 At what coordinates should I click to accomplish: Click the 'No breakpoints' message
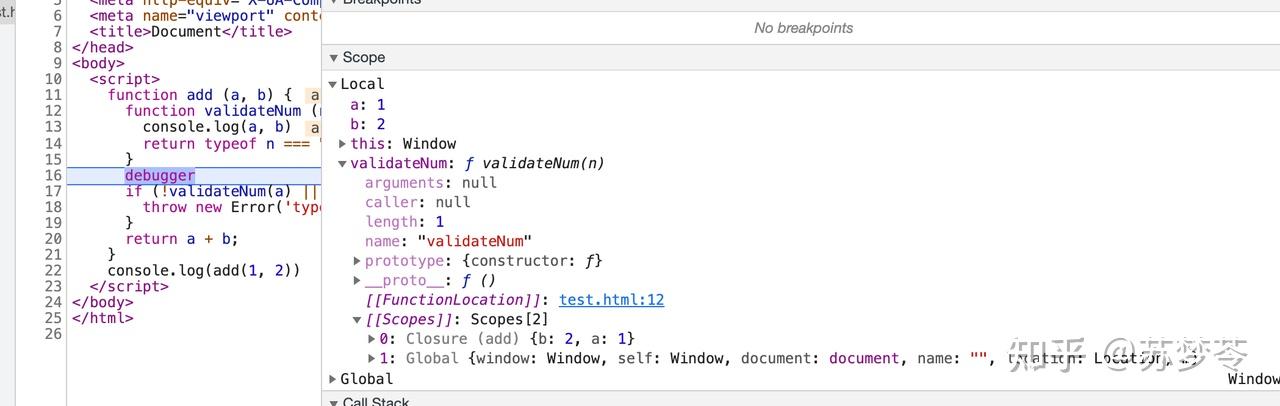click(x=803, y=28)
